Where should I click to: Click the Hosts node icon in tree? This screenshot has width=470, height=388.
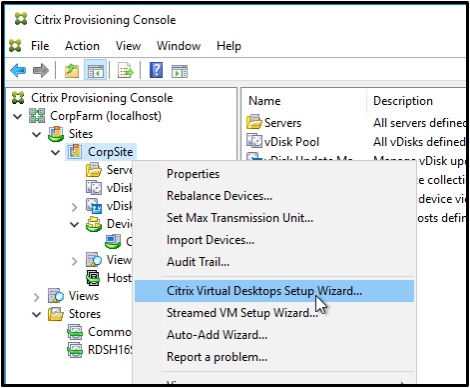(x=93, y=278)
